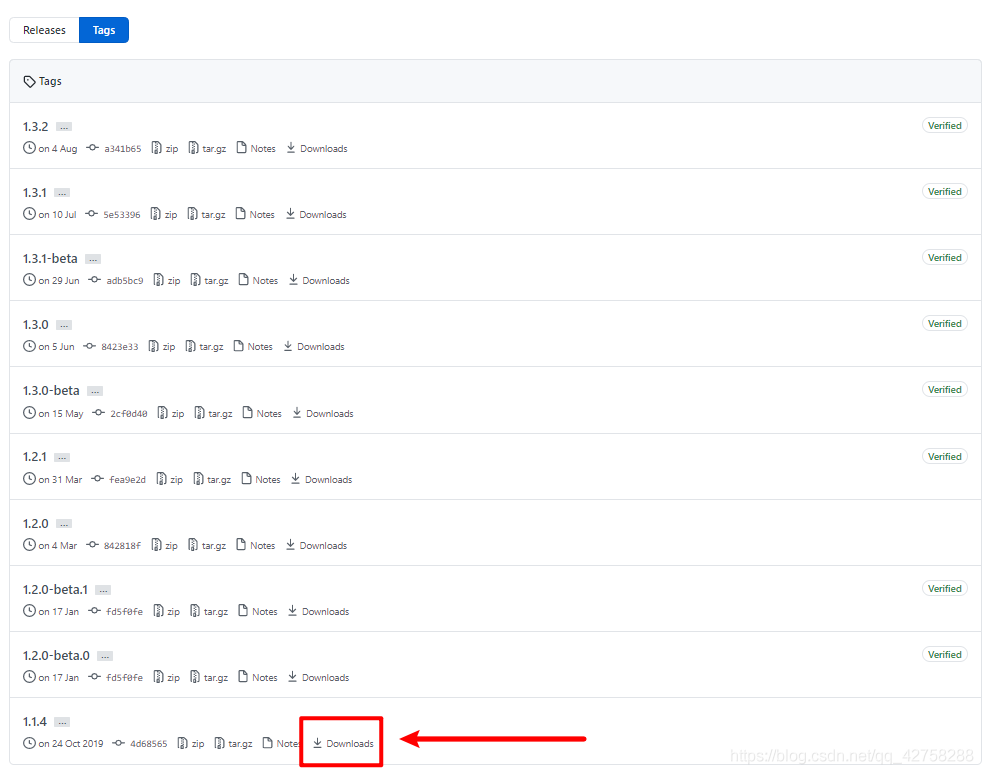Expand ellipsis details next to 1.2.0-beta.0

(x=105, y=656)
